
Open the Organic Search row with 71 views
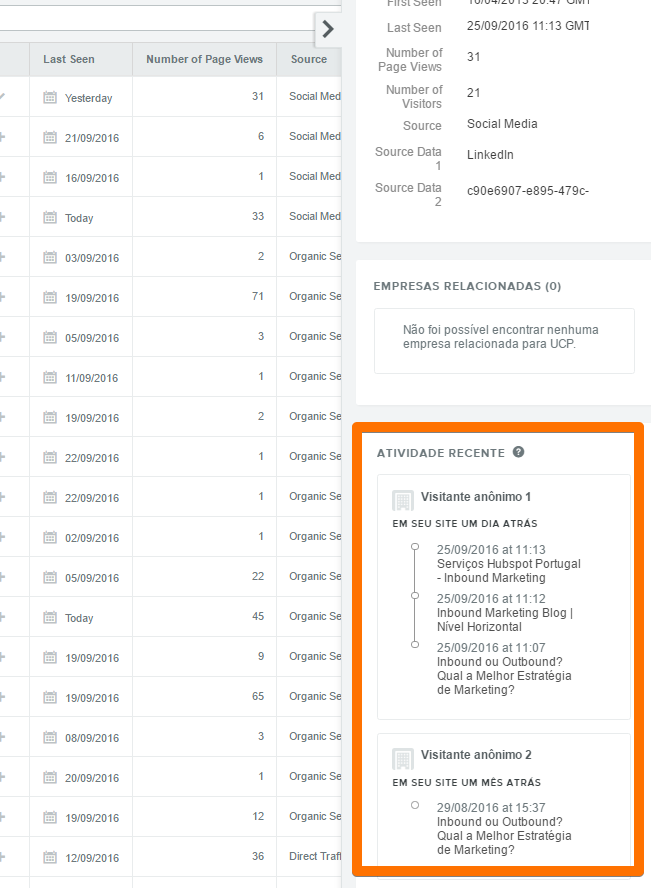(315, 296)
